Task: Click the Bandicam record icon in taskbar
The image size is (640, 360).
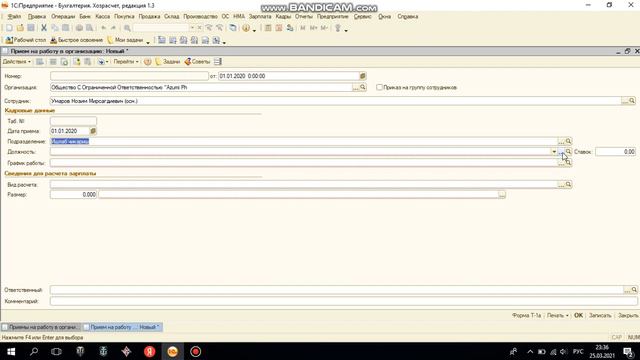Action: click(x=196, y=351)
